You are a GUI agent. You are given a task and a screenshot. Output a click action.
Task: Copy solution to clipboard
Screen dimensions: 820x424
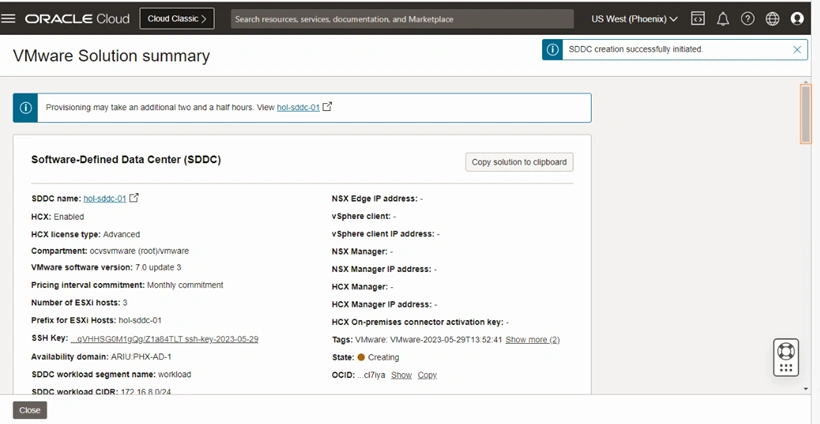pyautogui.click(x=519, y=162)
